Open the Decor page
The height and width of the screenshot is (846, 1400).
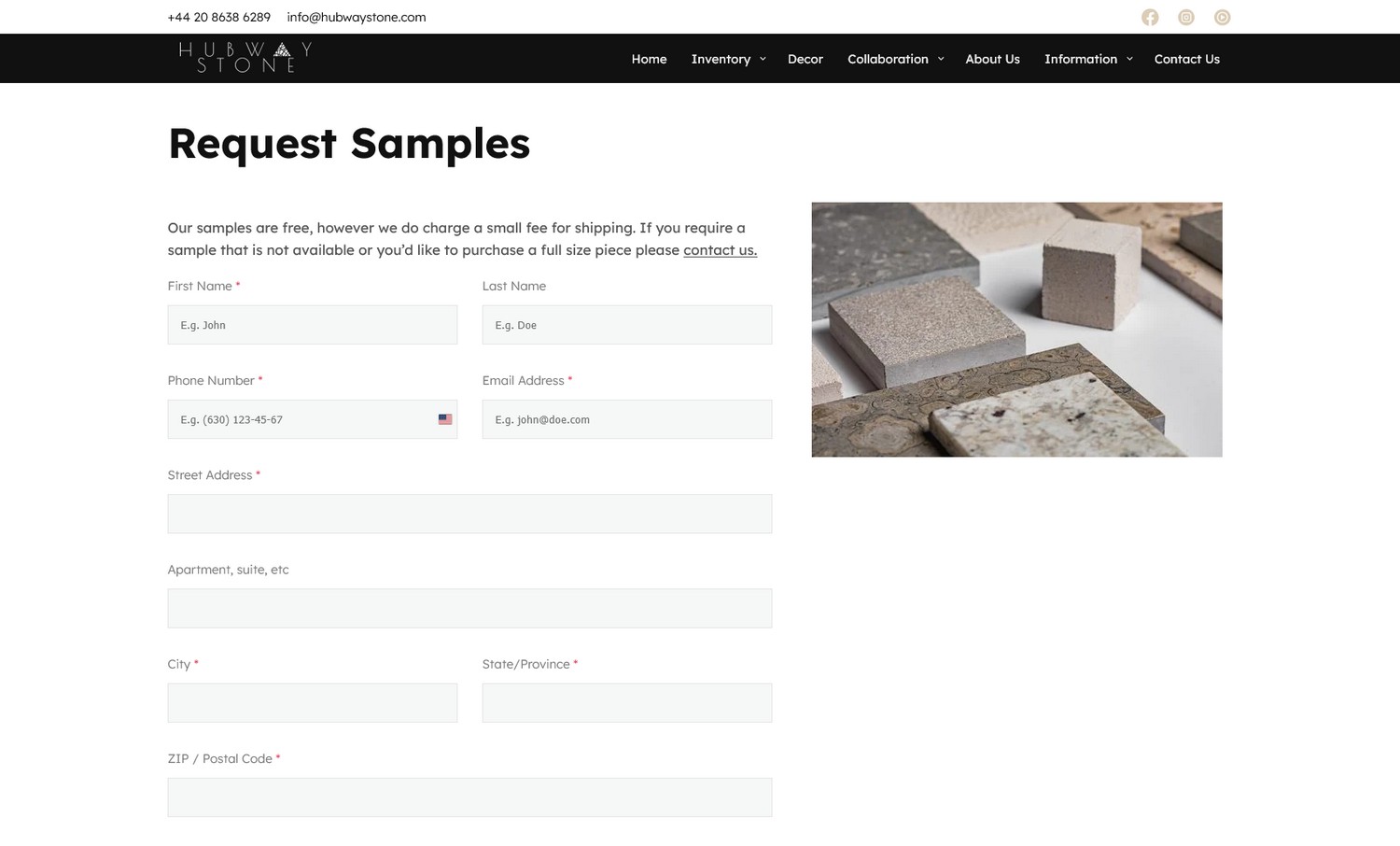pyautogui.click(x=805, y=59)
